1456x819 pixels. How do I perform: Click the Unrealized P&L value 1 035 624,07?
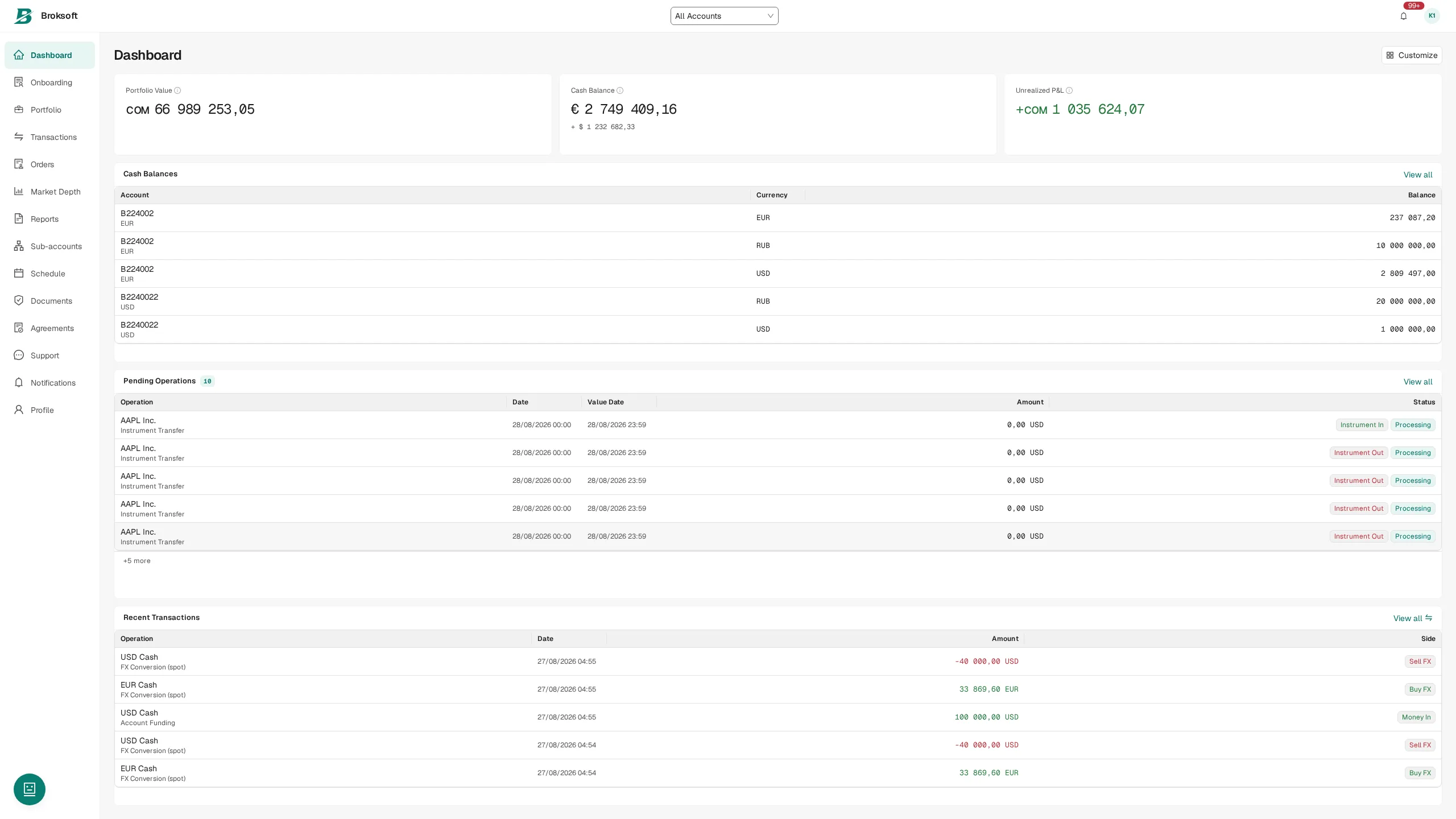[1080, 109]
